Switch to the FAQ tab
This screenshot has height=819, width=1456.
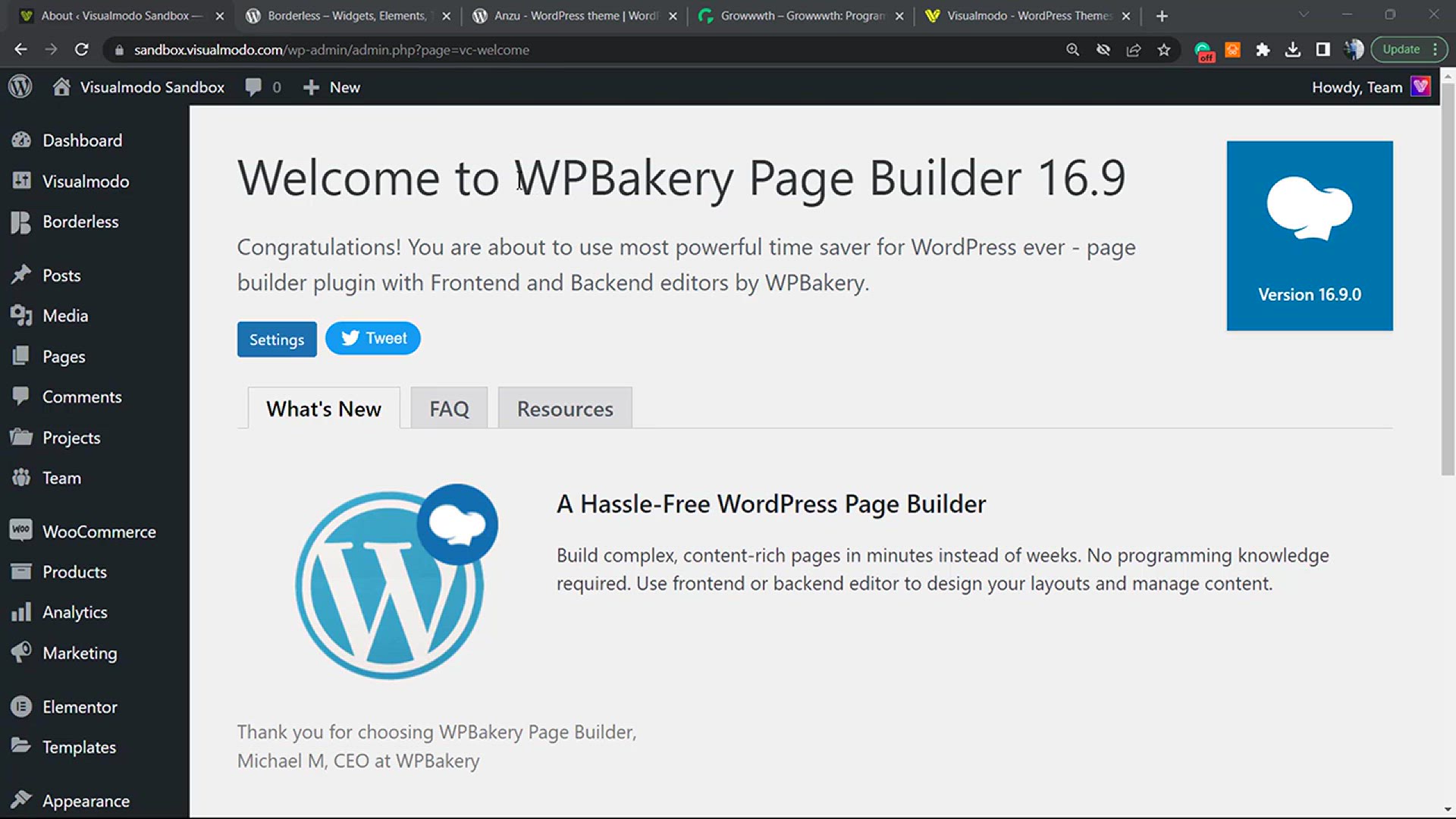449,409
